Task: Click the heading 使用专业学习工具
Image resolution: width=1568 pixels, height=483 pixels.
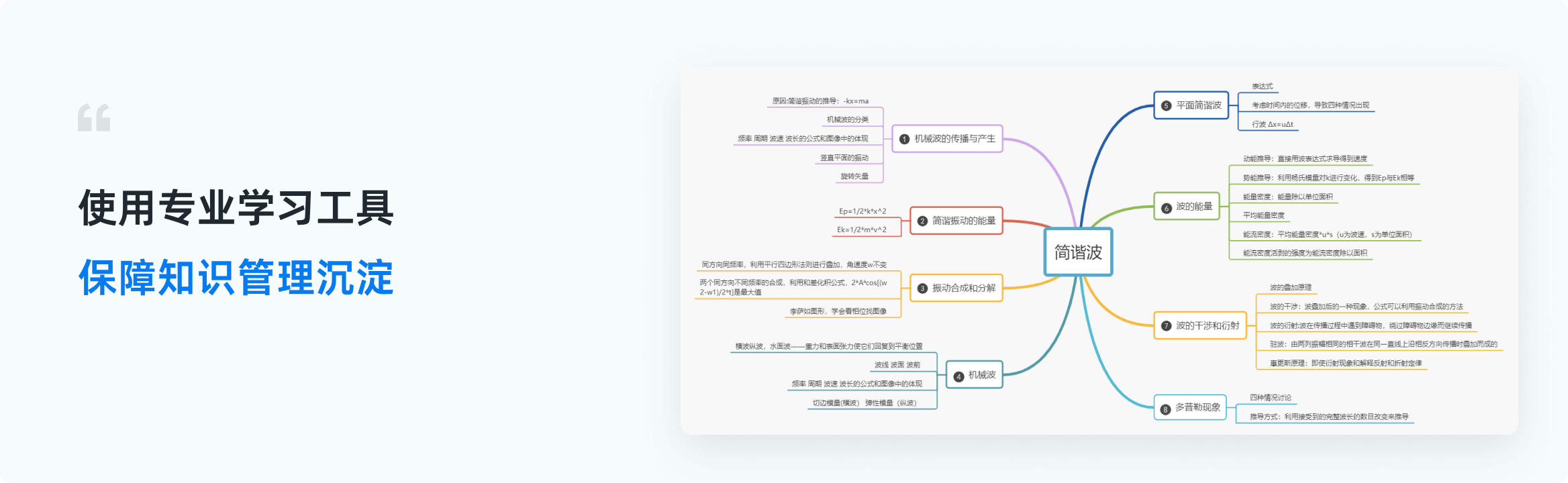Action: (236, 208)
